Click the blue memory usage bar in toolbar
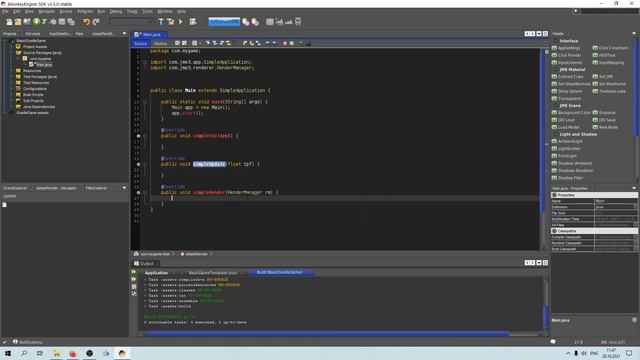640x360 pixels. (224, 22)
